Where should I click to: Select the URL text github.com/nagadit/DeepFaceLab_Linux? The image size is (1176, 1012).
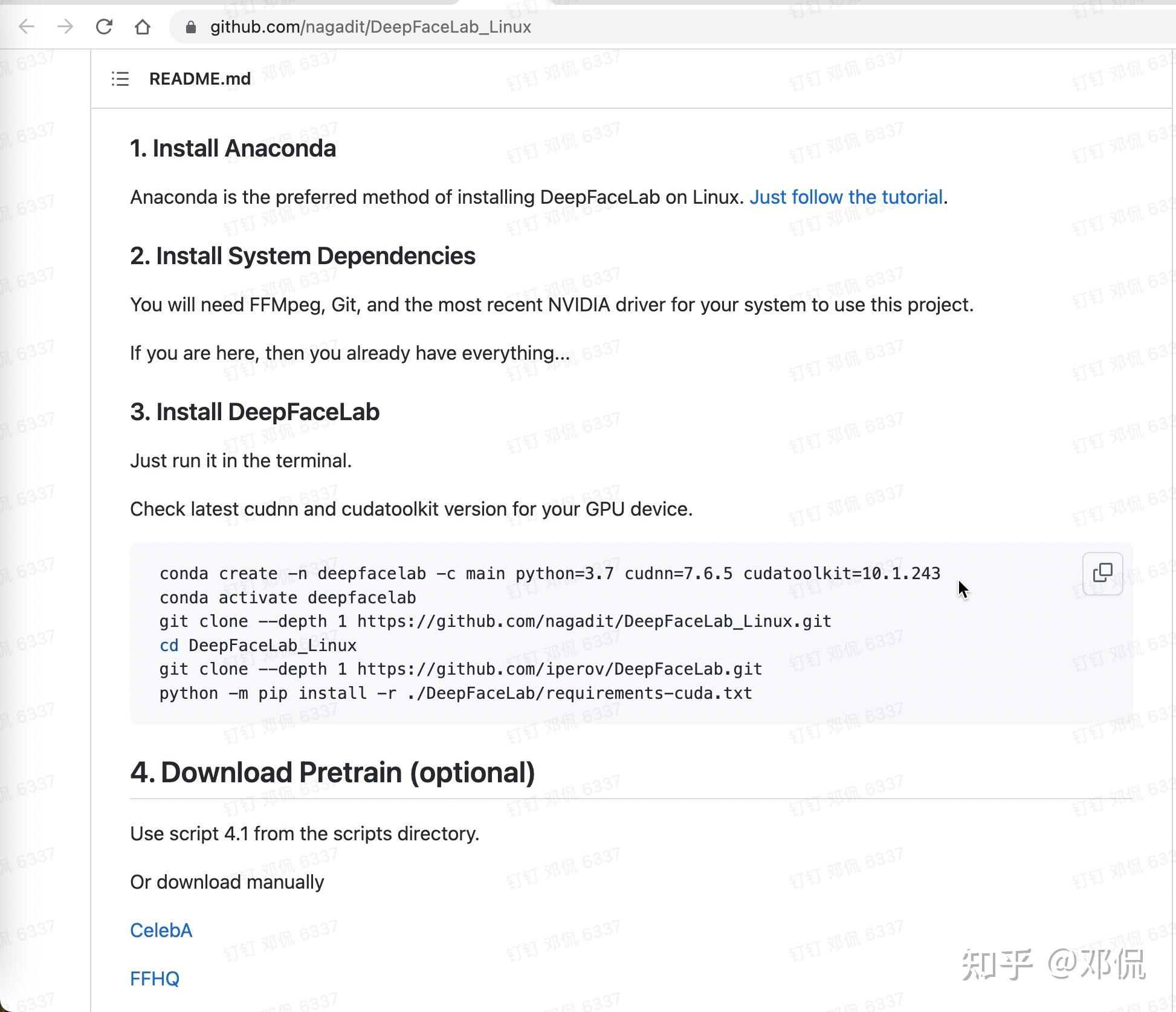(370, 27)
